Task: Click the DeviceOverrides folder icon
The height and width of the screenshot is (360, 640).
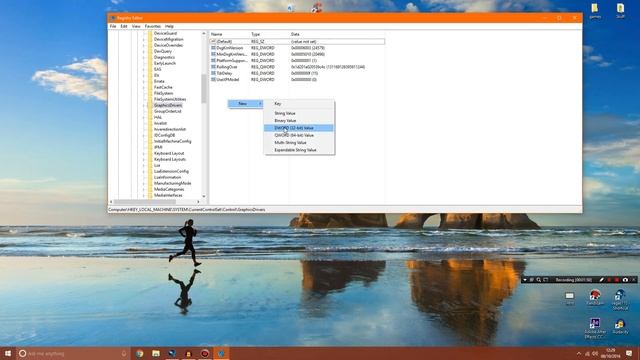Action: 150,45
